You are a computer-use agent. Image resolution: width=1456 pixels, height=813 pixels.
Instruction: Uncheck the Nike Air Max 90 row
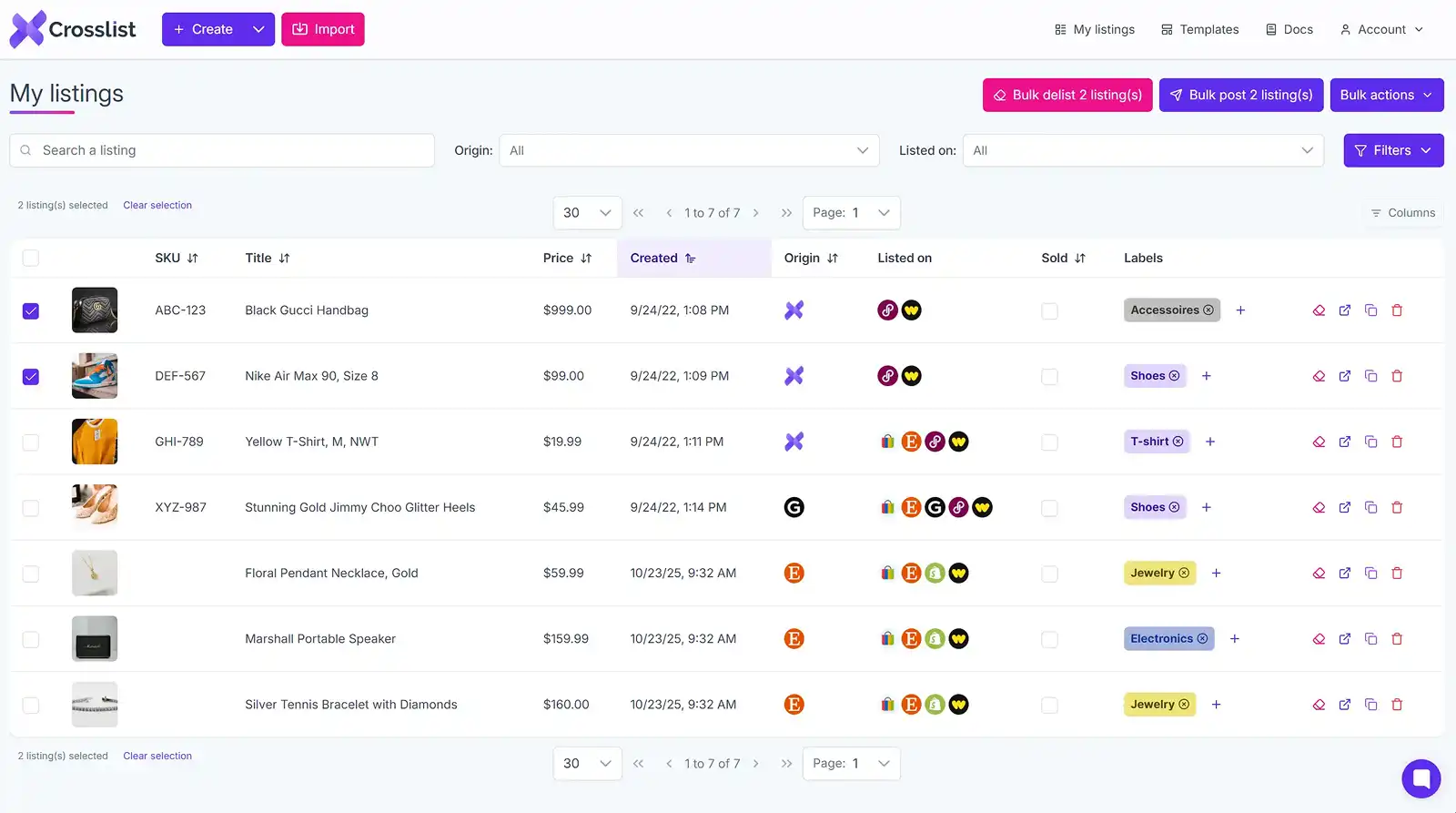pyautogui.click(x=31, y=377)
